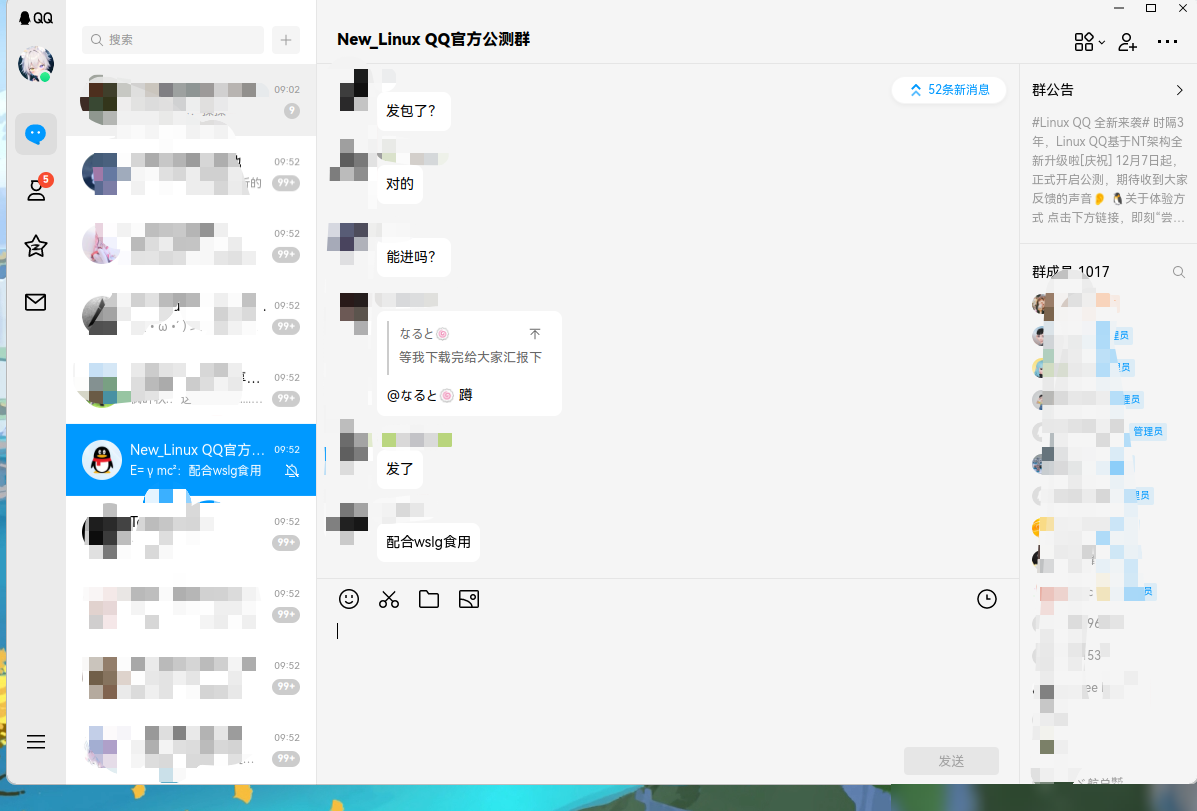Expand the dropdown arrow beside the apps grid

pyautogui.click(x=1102, y=43)
